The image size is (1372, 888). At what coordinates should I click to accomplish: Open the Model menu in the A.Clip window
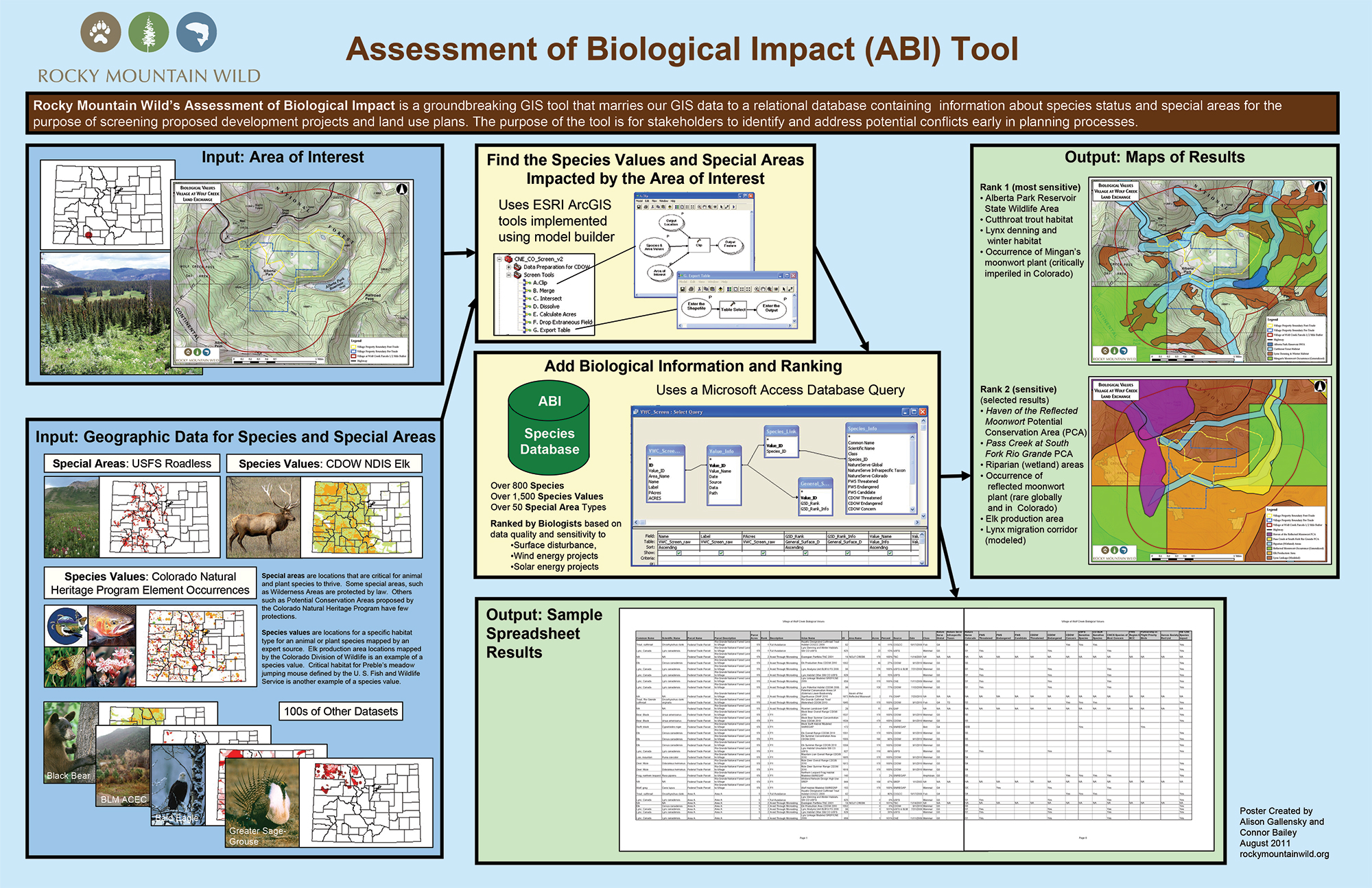[x=639, y=201]
